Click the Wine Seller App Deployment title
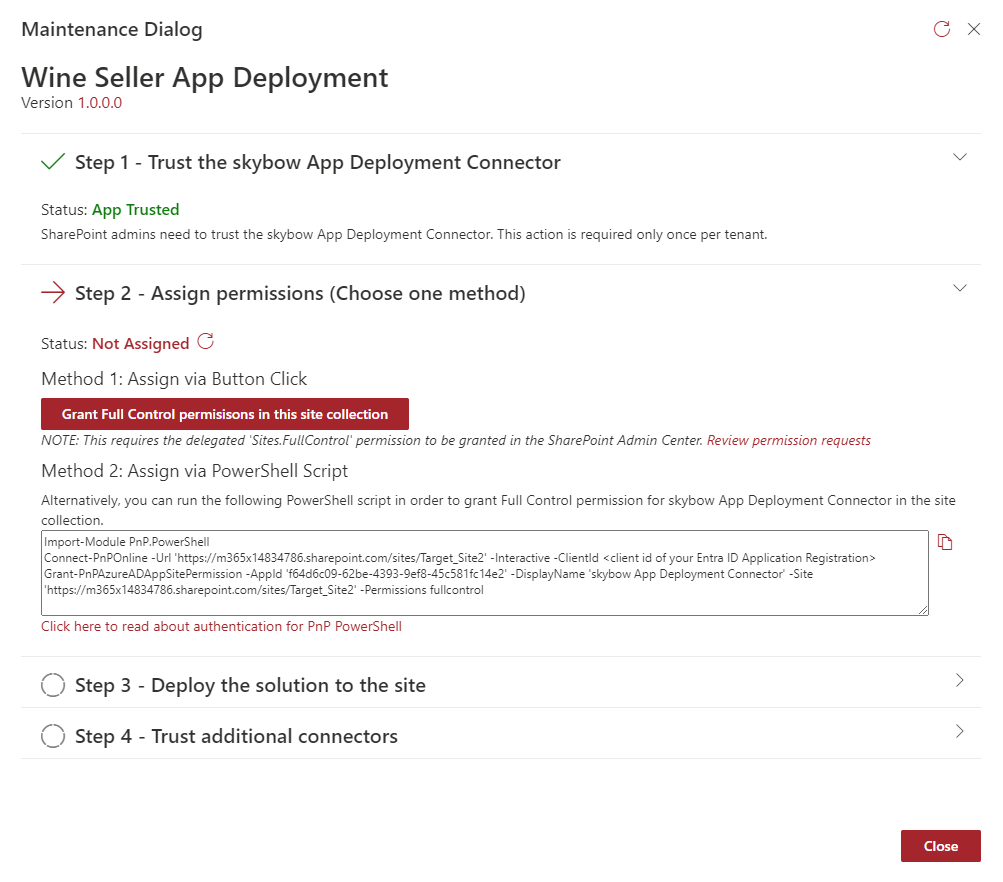 (x=205, y=78)
